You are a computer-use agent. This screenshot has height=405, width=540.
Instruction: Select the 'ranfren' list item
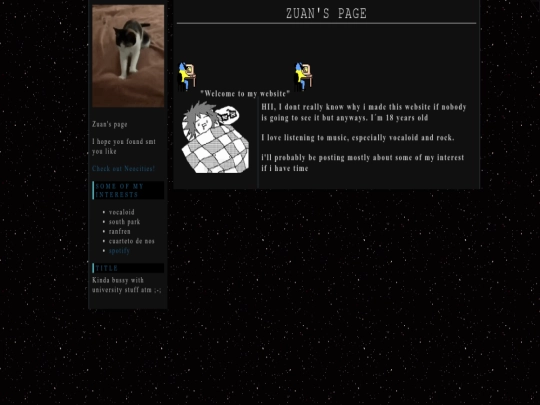[120, 231]
